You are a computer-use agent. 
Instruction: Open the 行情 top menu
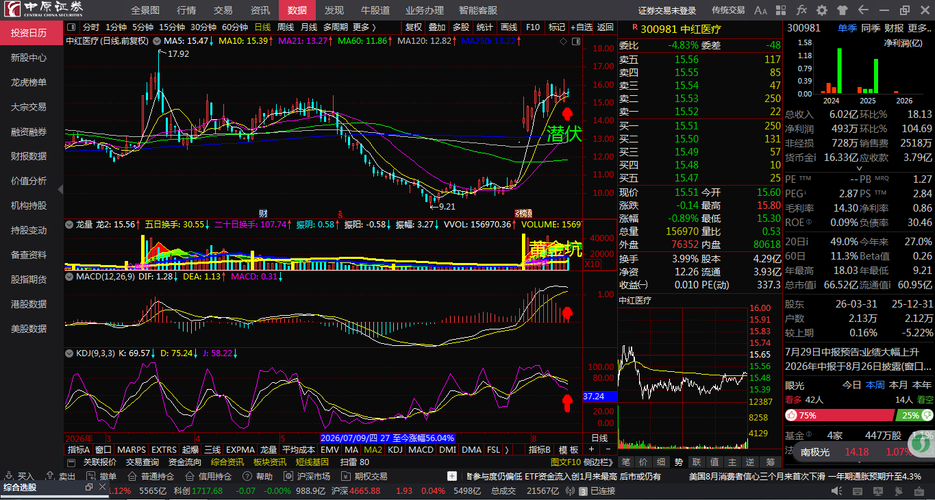(186, 10)
